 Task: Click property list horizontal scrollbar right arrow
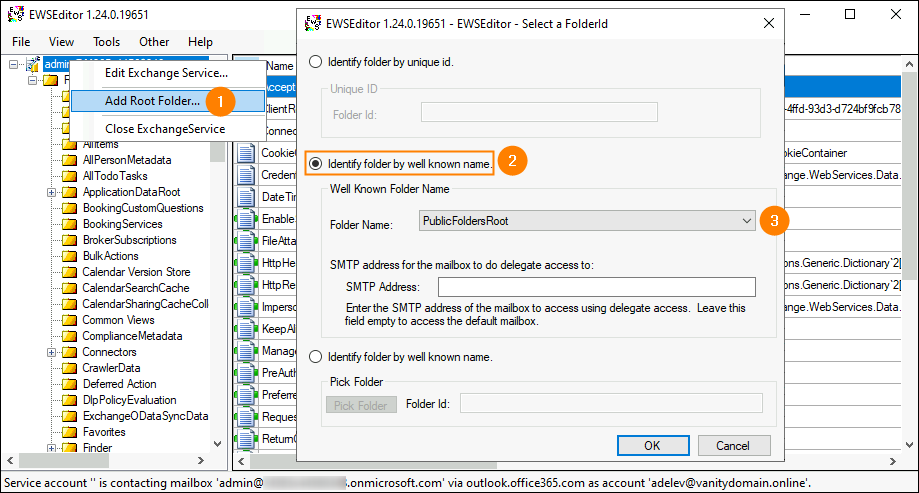[893, 461]
